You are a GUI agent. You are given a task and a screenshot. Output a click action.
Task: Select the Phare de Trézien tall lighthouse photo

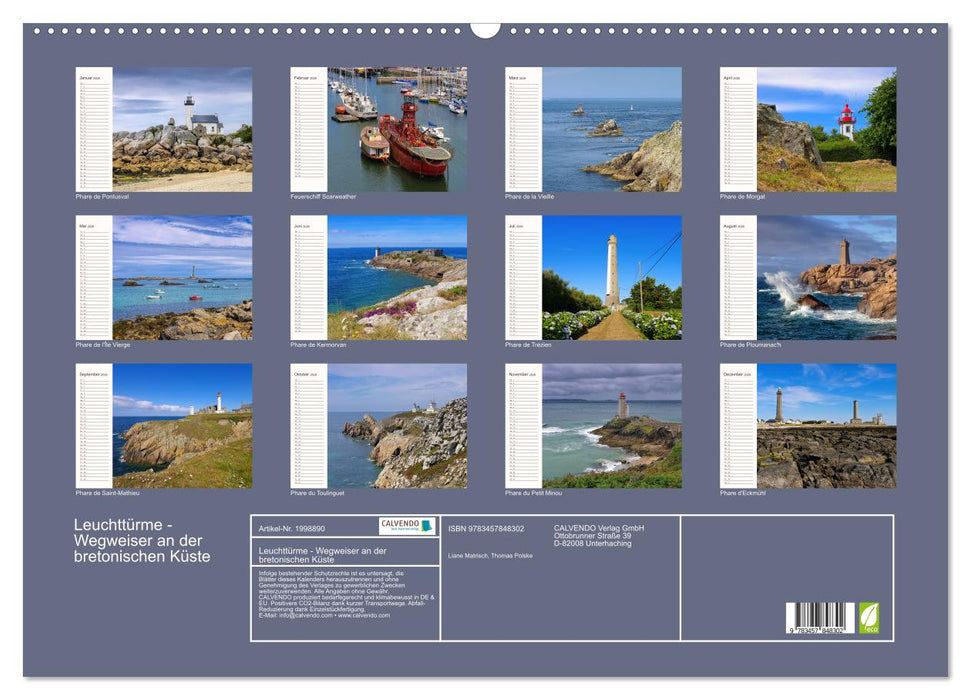[611, 277]
